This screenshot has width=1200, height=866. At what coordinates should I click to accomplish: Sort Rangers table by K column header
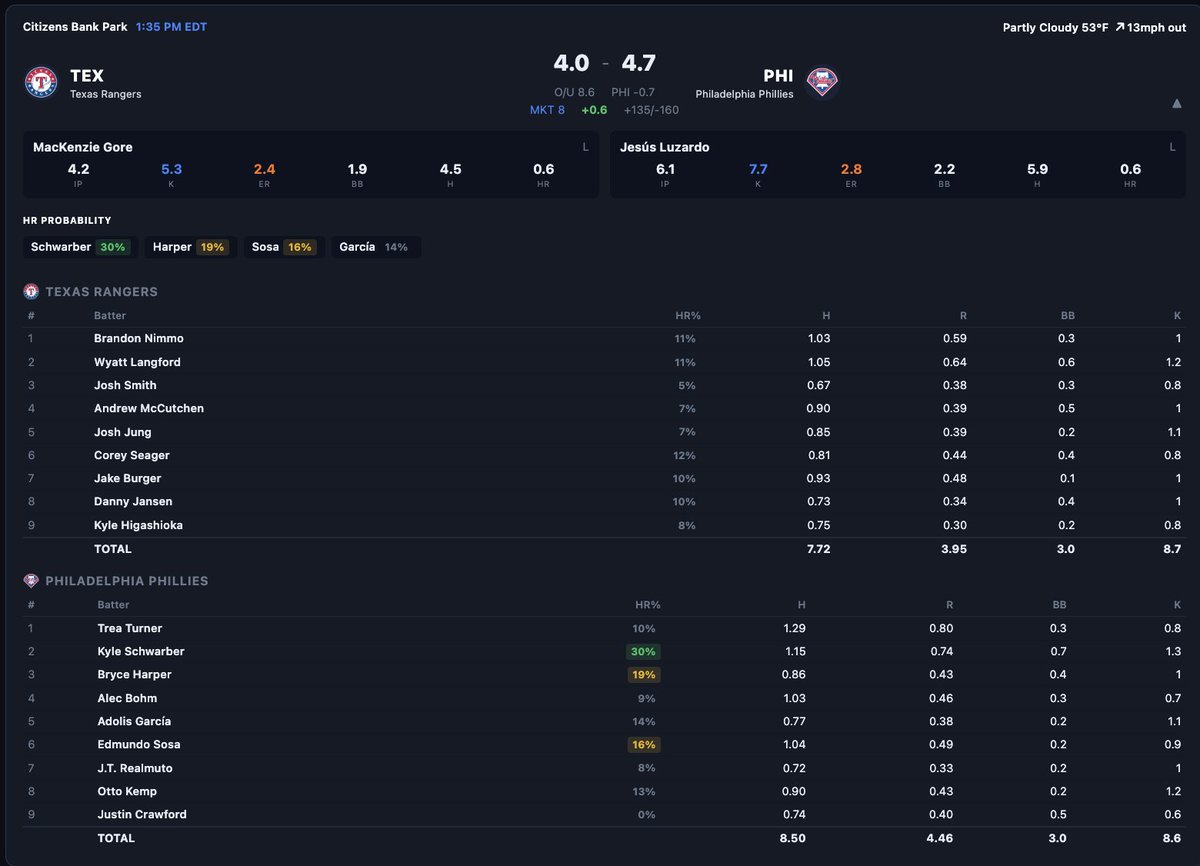click(x=1177, y=316)
